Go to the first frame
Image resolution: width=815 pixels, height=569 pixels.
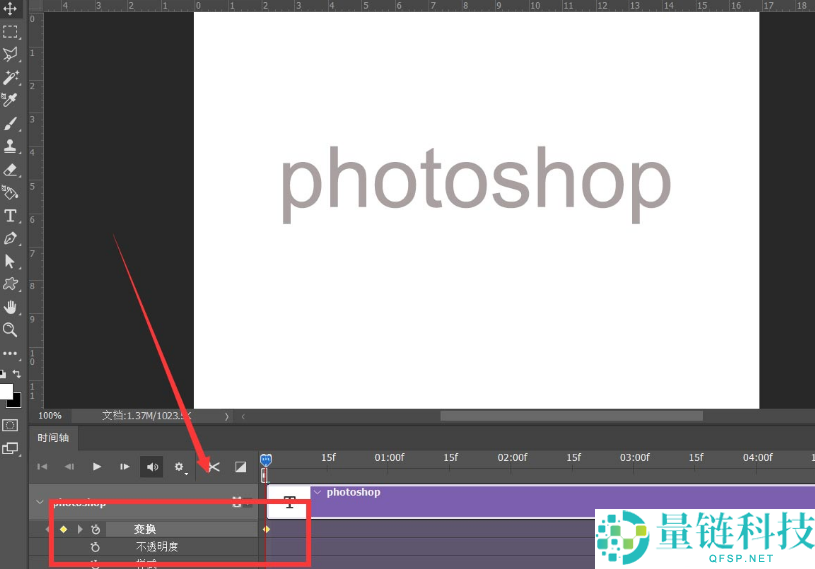coord(42,466)
